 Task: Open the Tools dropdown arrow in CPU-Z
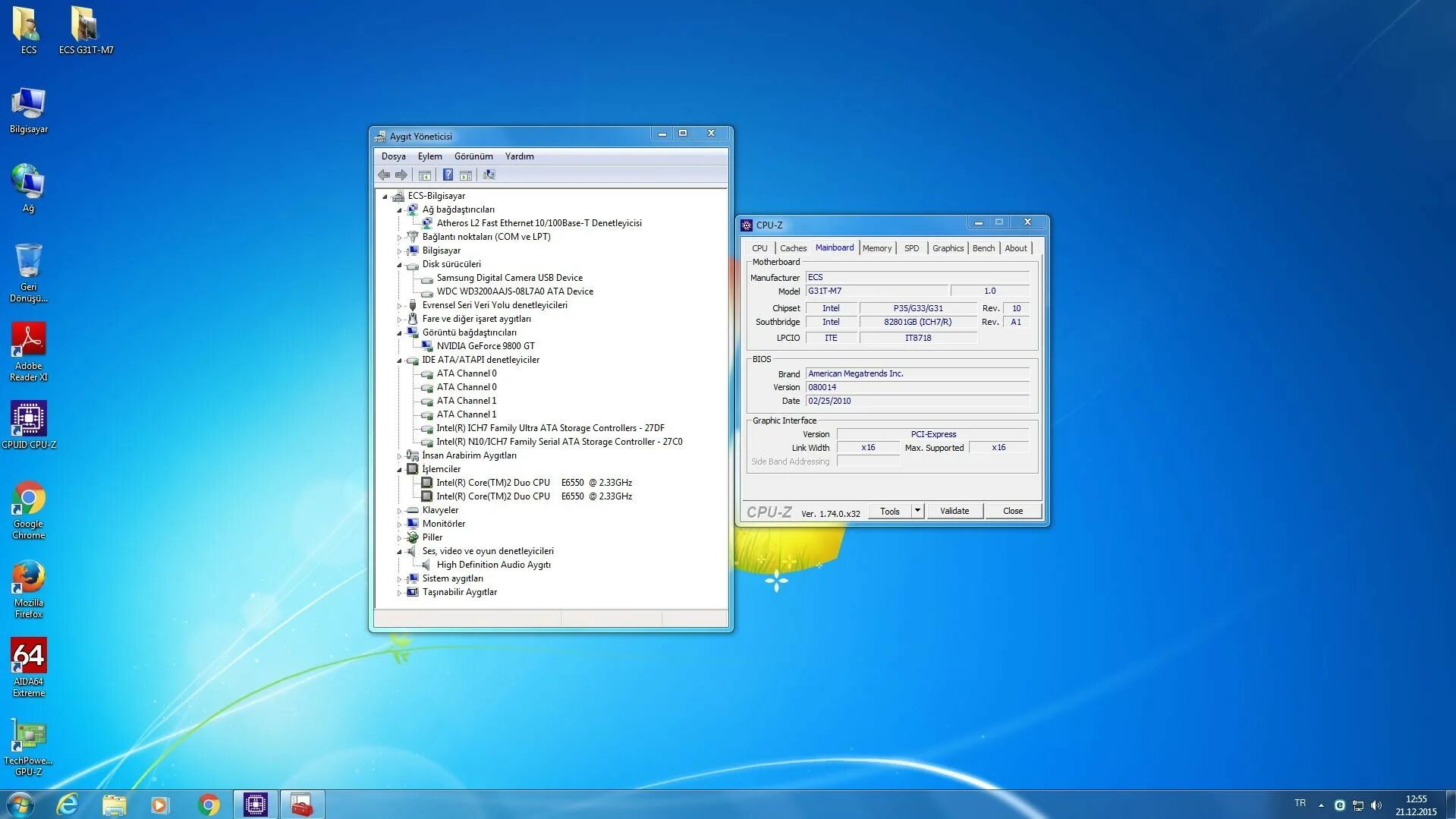pyautogui.click(x=917, y=511)
